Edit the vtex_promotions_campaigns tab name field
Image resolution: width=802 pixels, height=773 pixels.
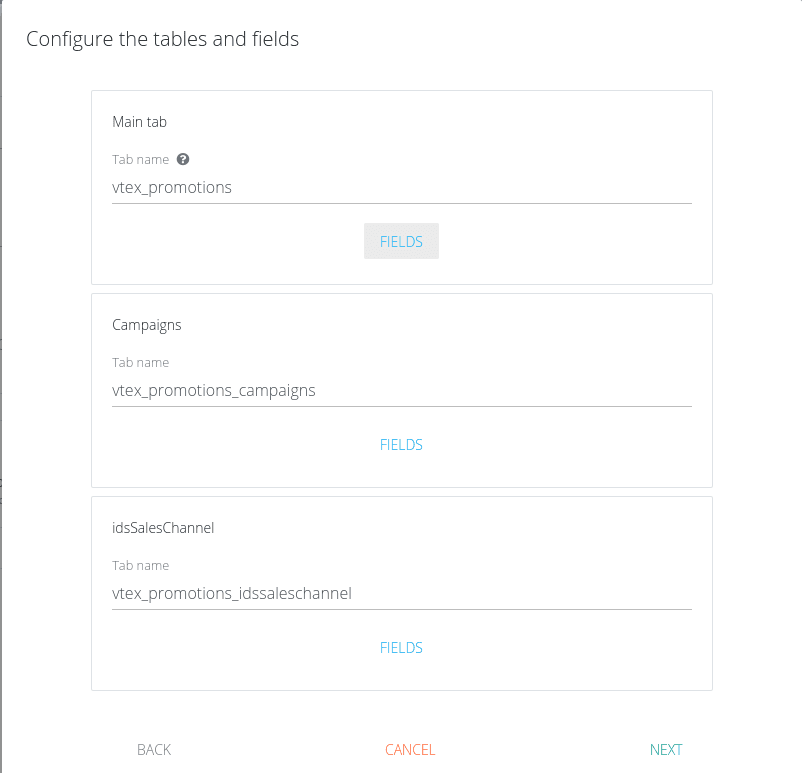(400, 390)
